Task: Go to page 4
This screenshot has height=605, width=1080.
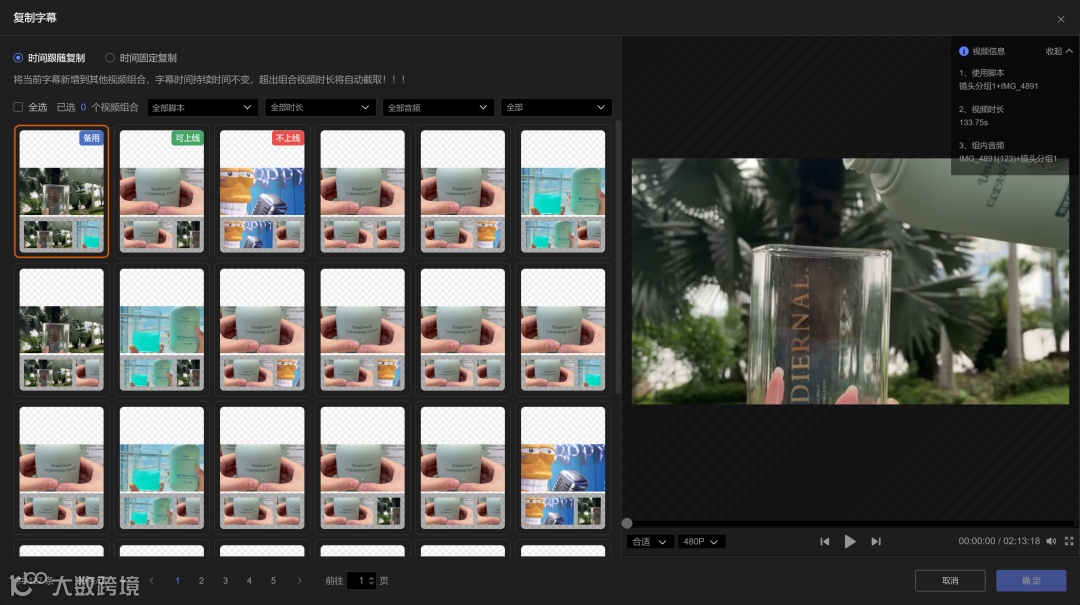Action: point(249,581)
